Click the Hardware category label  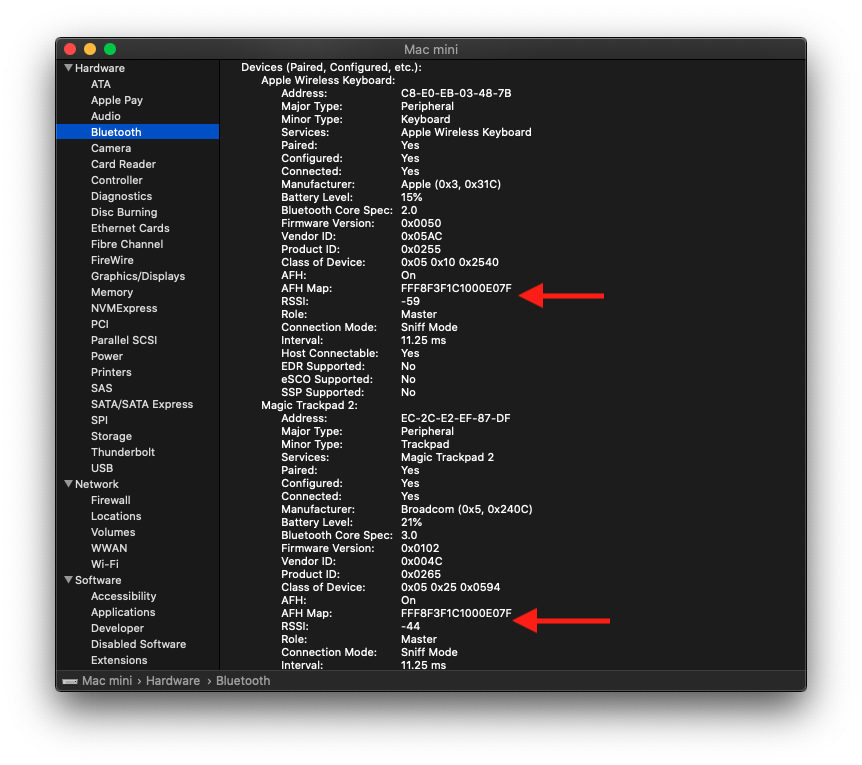(x=100, y=68)
